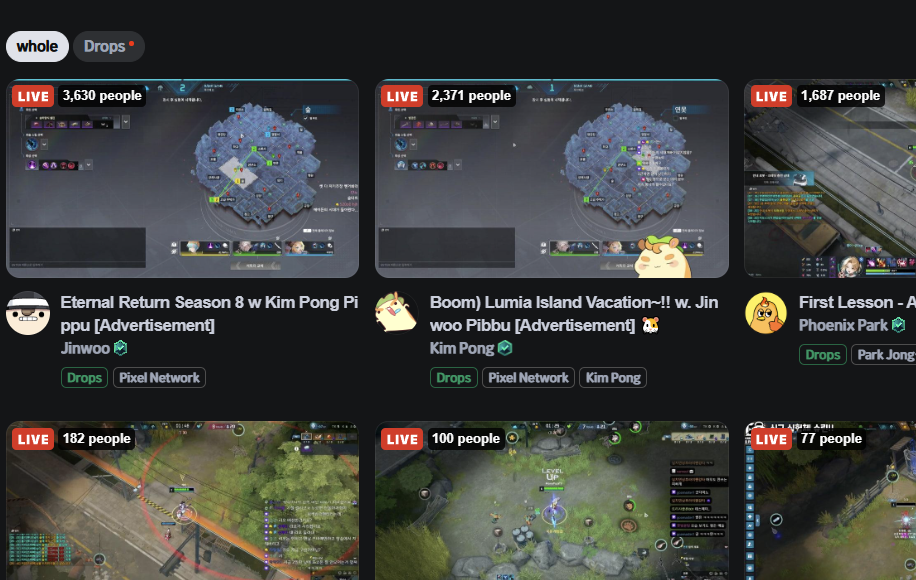Click Drops tag under Jinwoo stream
The width and height of the screenshot is (916, 580).
tap(84, 378)
